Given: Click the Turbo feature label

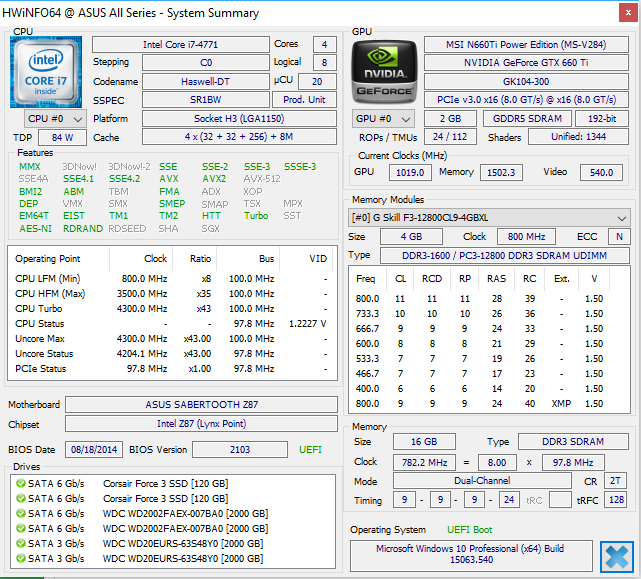Looking at the screenshot, I should coord(256,215).
